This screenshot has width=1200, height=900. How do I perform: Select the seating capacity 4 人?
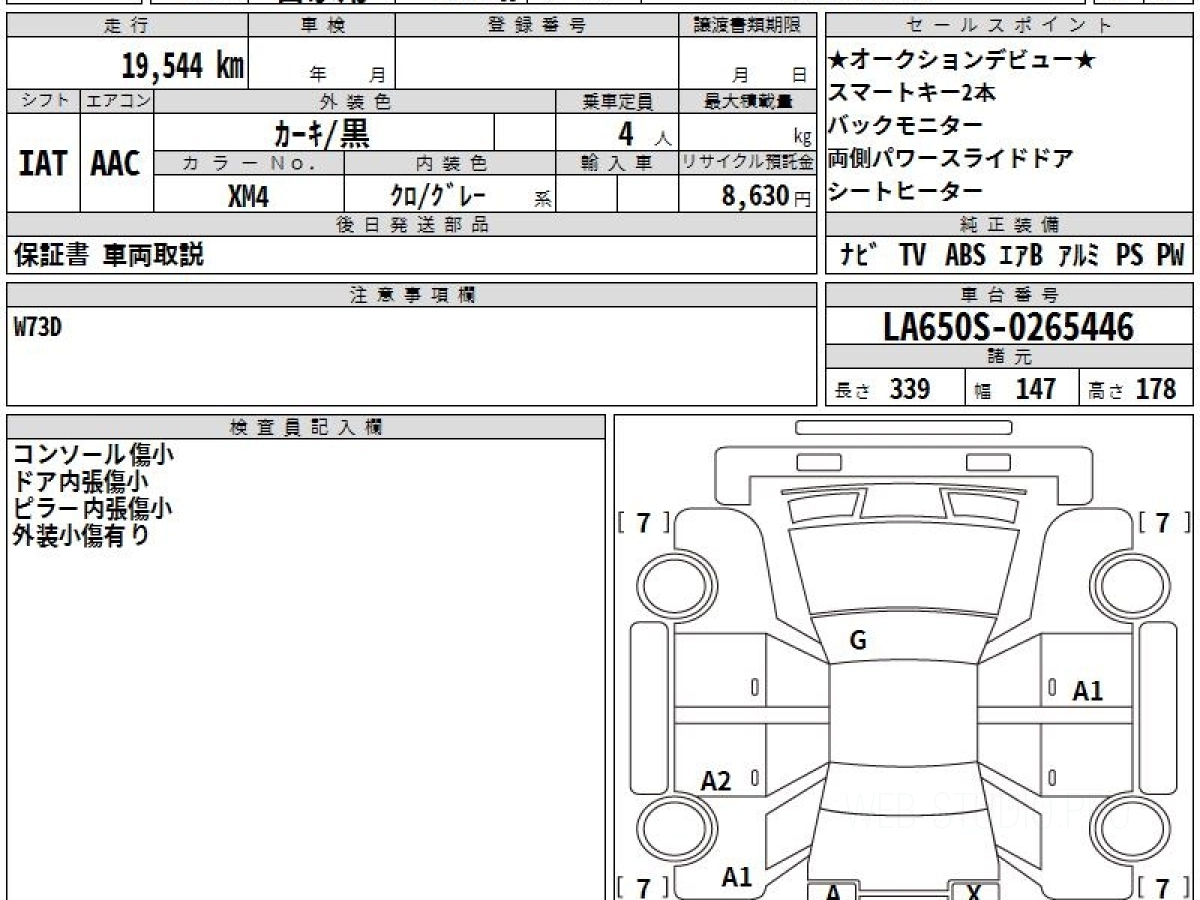coord(643,133)
